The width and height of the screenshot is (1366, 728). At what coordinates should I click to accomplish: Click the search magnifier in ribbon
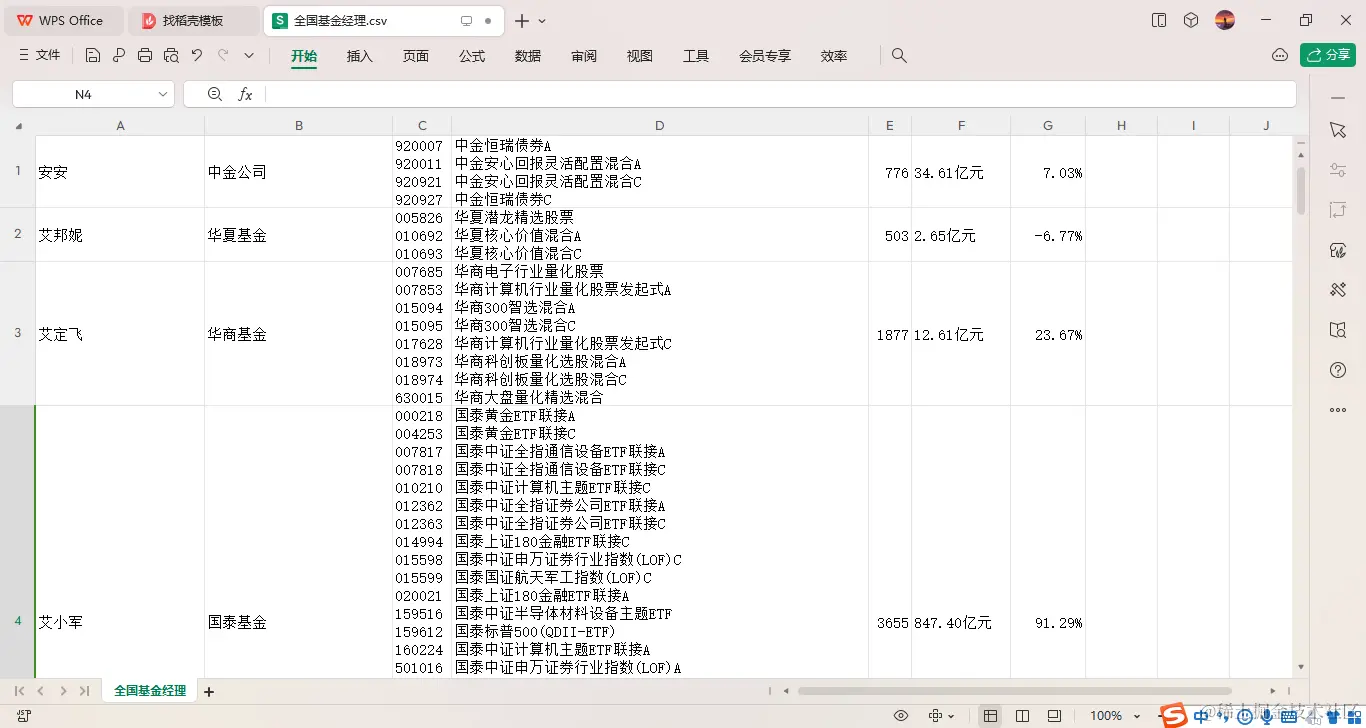point(899,56)
